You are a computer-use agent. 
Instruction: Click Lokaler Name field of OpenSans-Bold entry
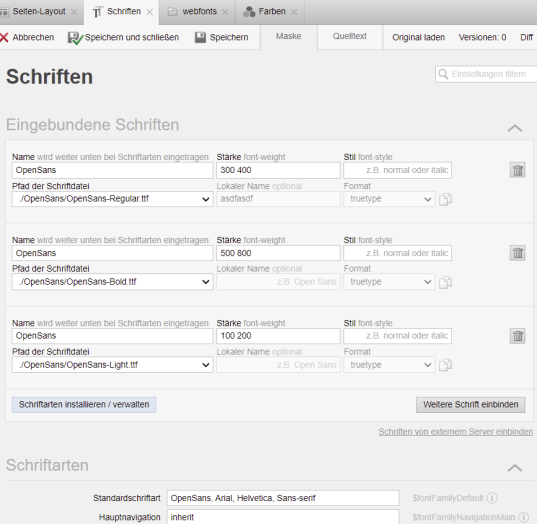point(278,282)
